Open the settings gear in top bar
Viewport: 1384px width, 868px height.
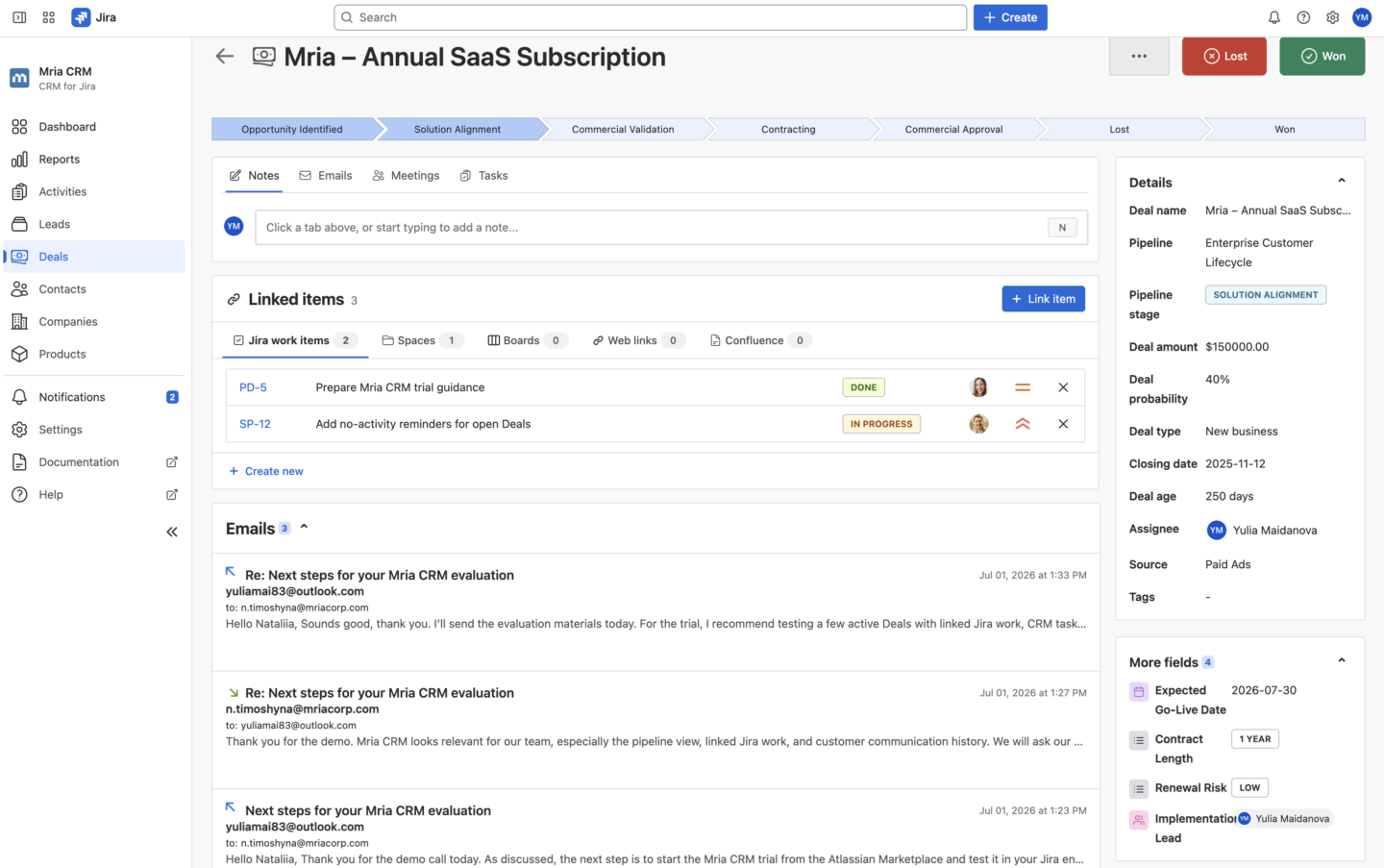tap(1333, 17)
